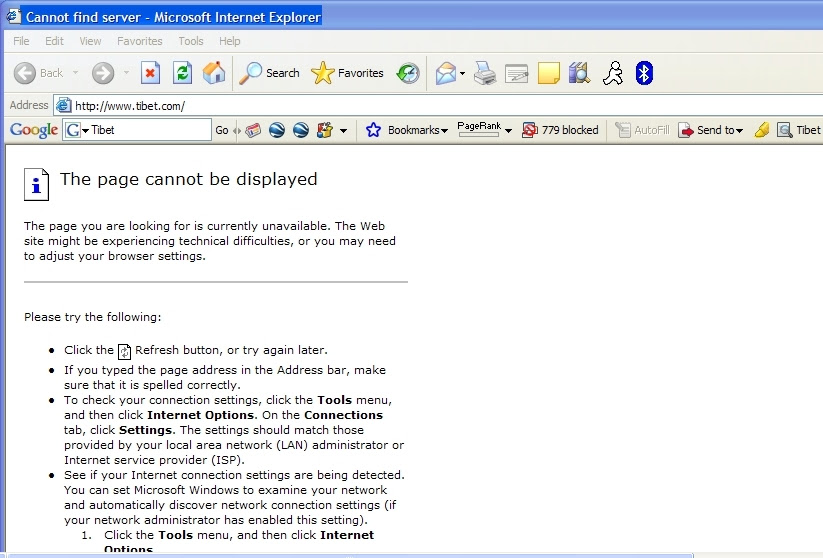This screenshot has width=823, height=558.
Task: Click the Bluetooth icon in toolbar
Action: pos(644,73)
